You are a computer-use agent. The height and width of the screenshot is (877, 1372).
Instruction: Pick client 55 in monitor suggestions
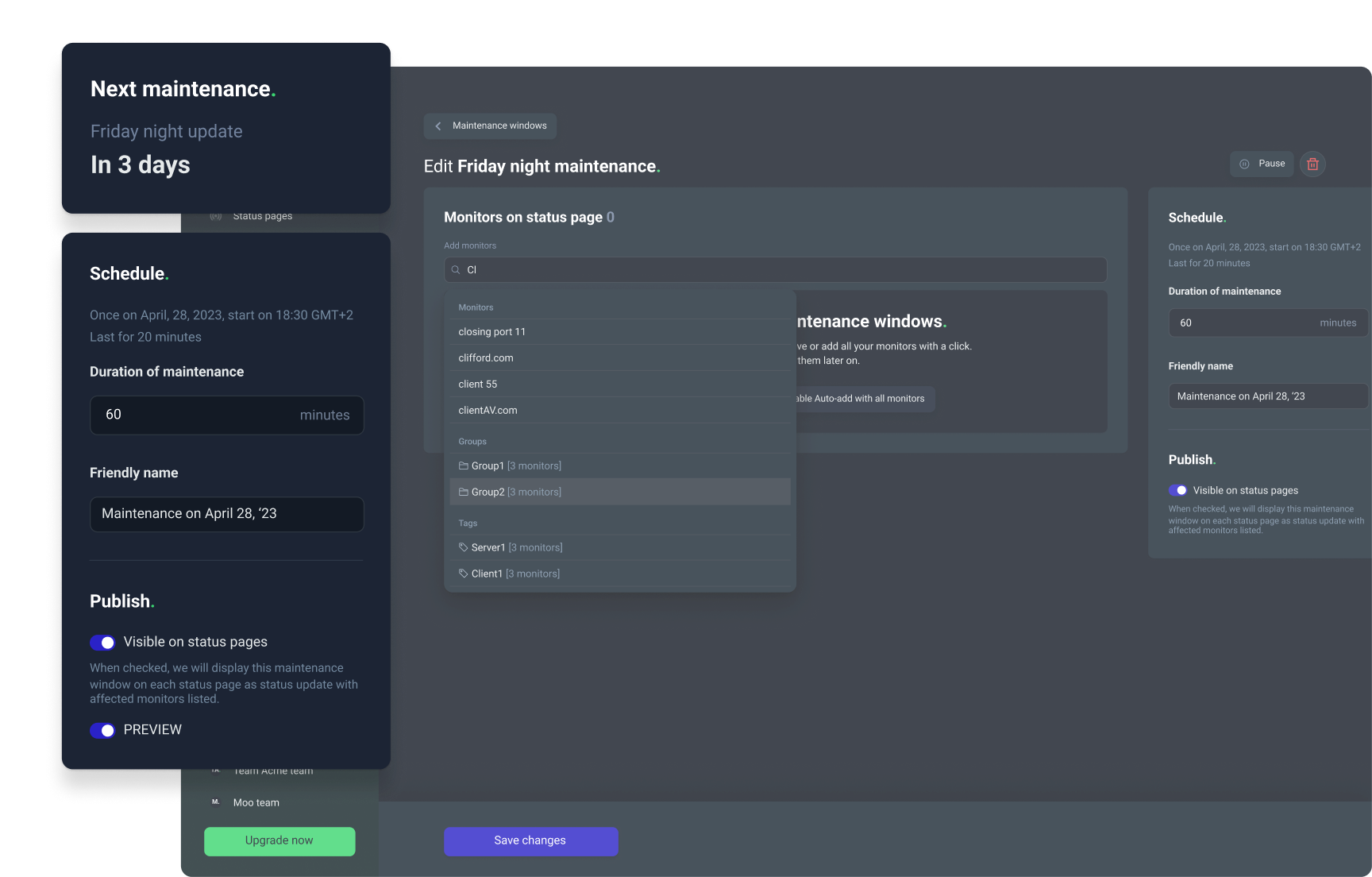pos(478,384)
